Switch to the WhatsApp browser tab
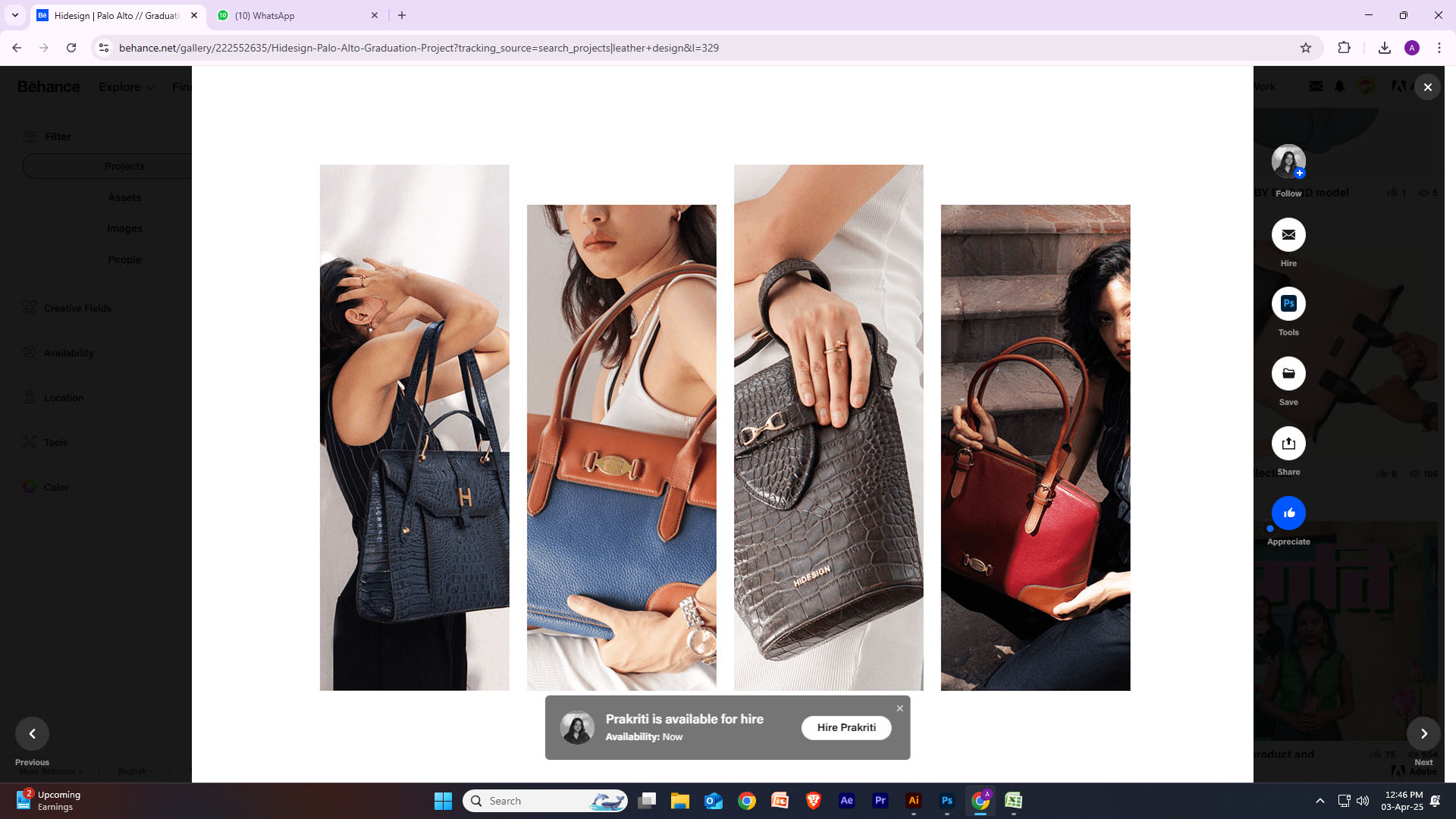Screen dimensions: 1456x819 point(296,15)
